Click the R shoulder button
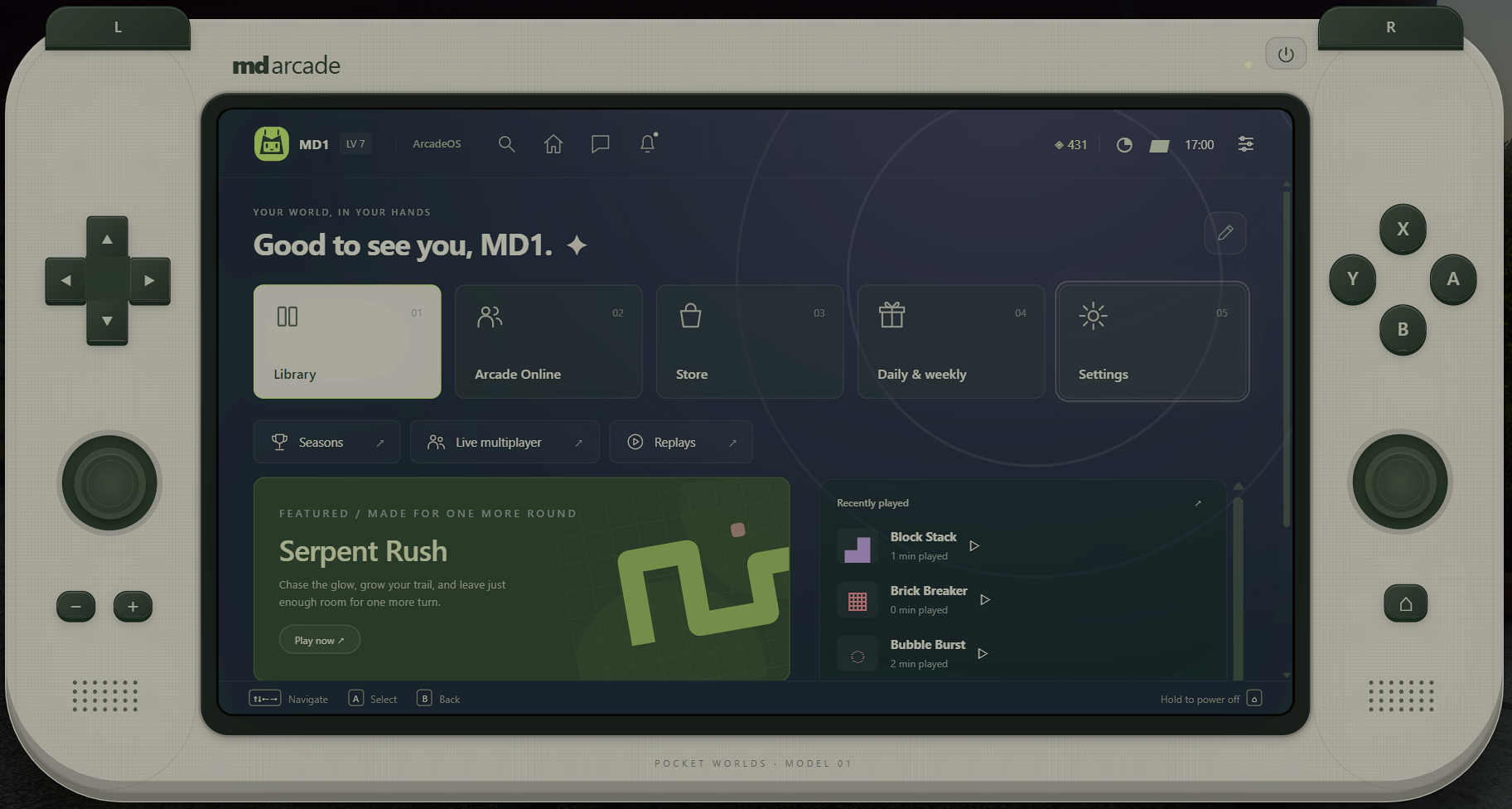This screenshot has width=1512, height=809. pyautogui.click(x=1390, y=28)
